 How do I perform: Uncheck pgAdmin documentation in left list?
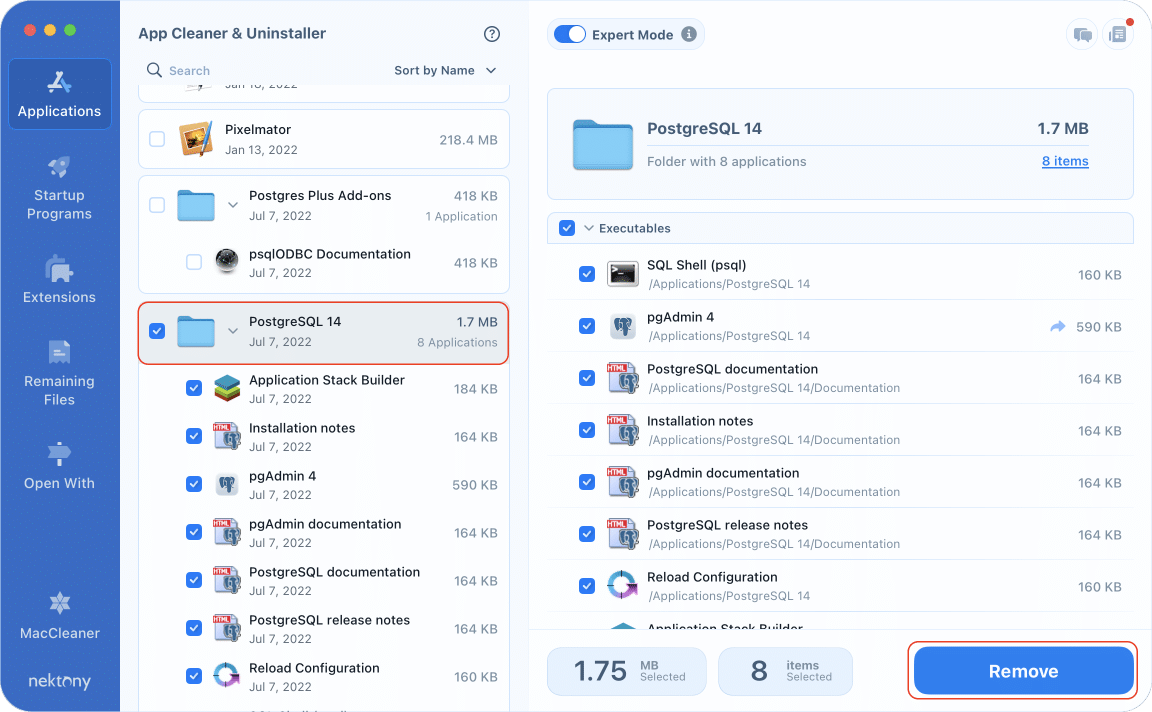[194, 532]
